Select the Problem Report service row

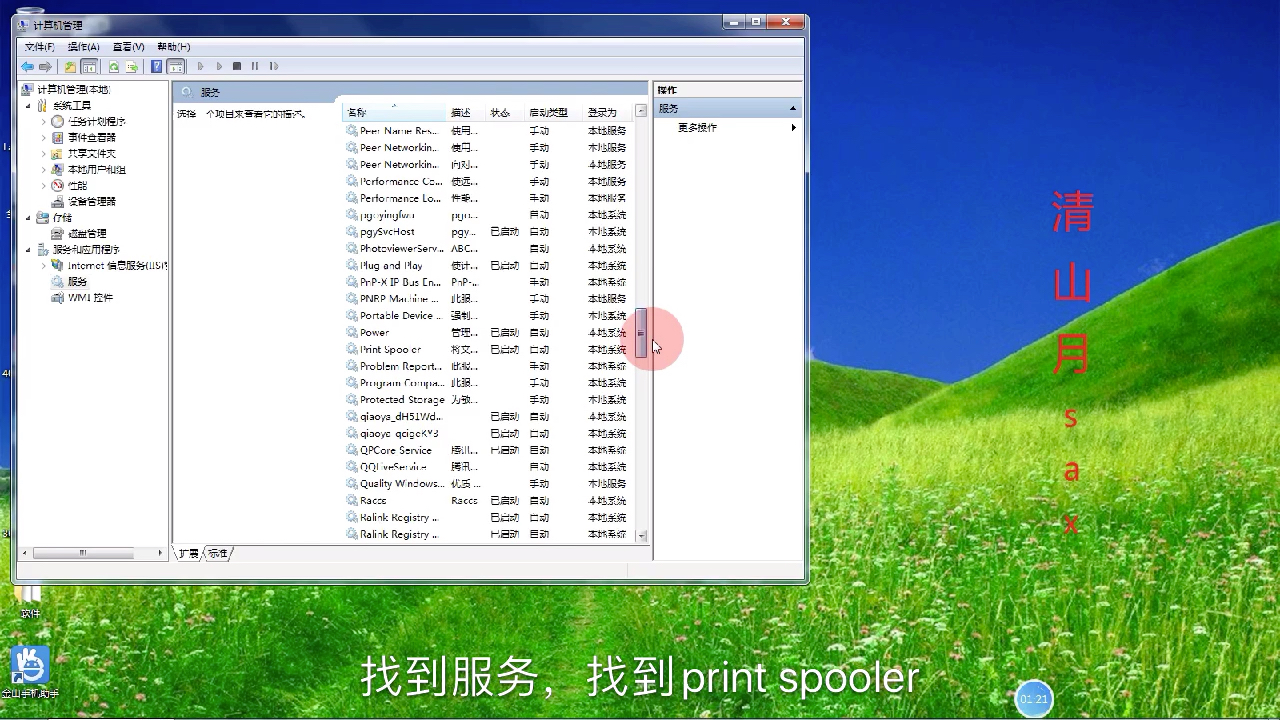(x=488, y=367)
